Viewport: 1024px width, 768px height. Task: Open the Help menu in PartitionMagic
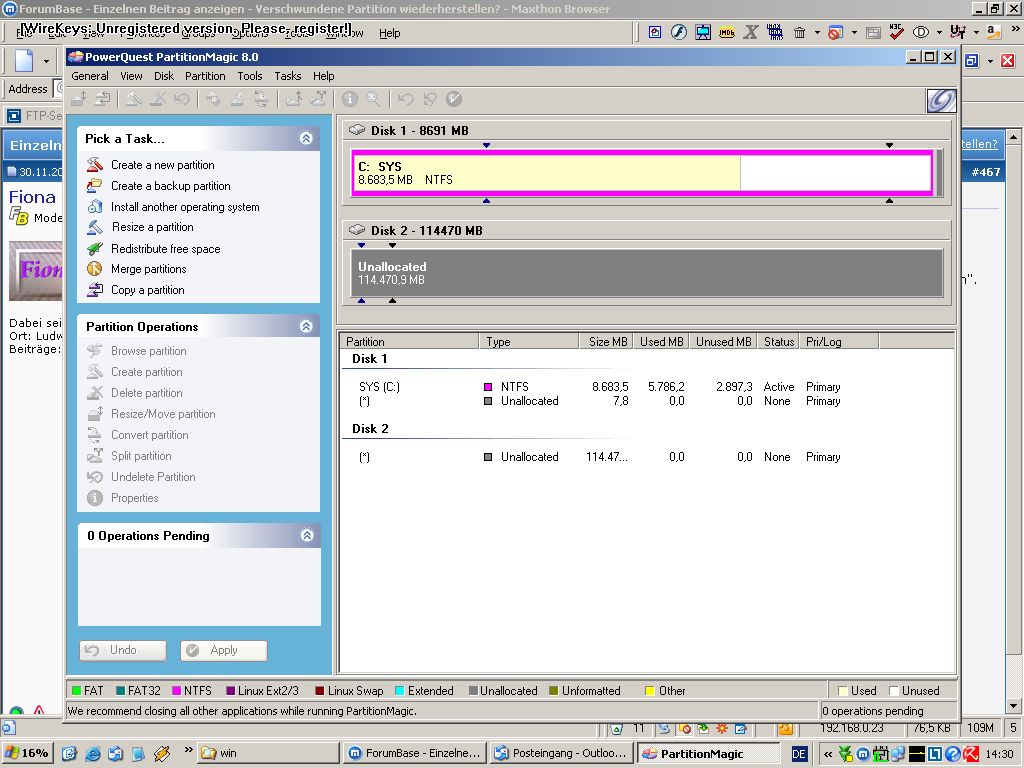(323, 76)
